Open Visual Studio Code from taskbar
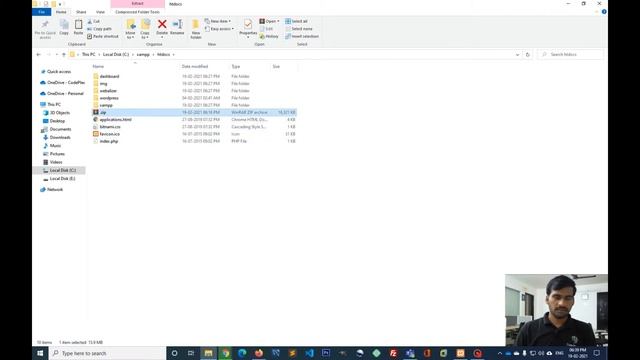The image size is (640, 360). (309, 353)
